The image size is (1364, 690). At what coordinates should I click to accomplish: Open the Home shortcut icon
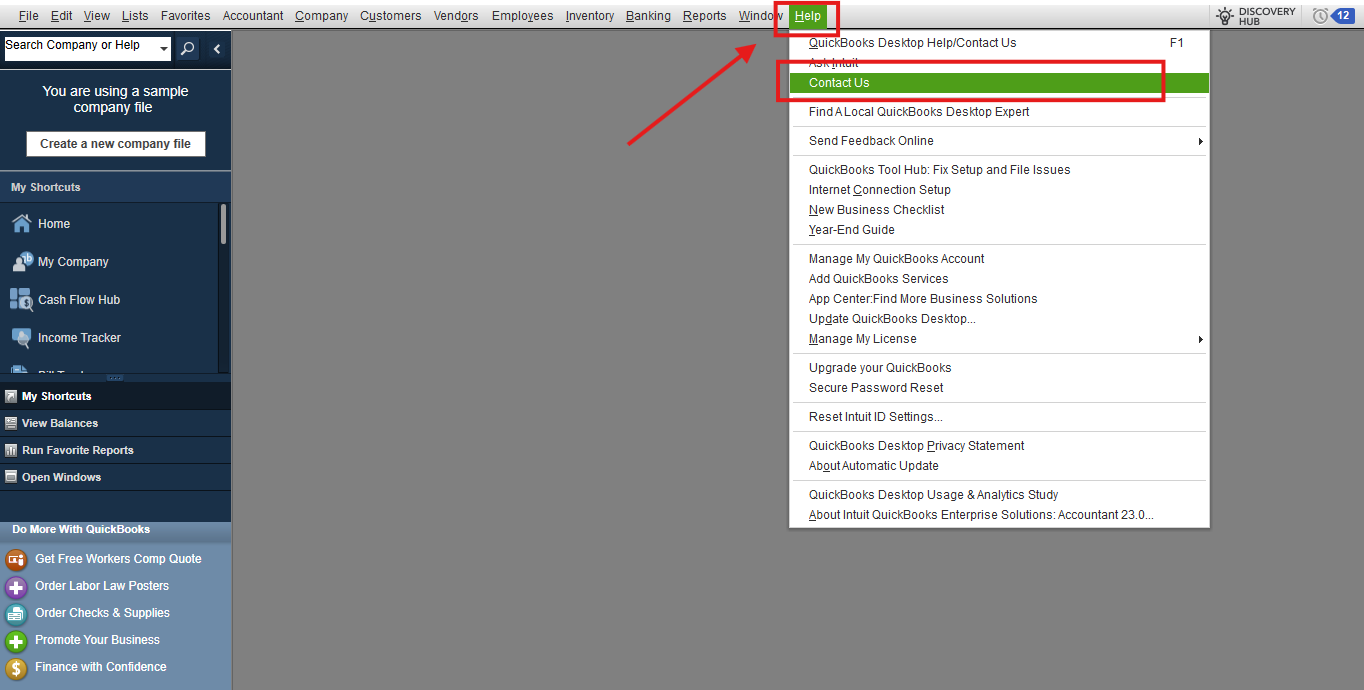tap(21, 224)
